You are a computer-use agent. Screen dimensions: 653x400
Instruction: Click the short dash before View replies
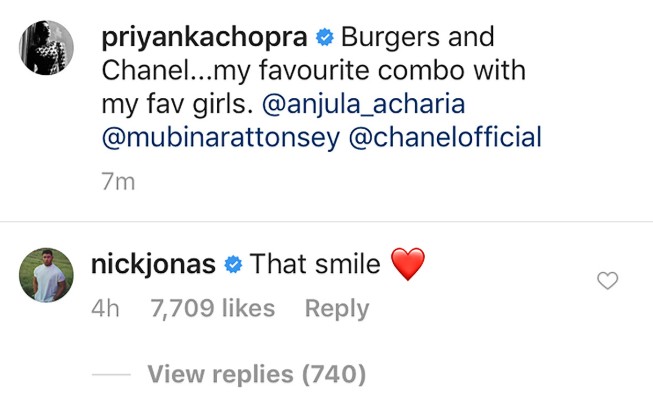[110, 375]
